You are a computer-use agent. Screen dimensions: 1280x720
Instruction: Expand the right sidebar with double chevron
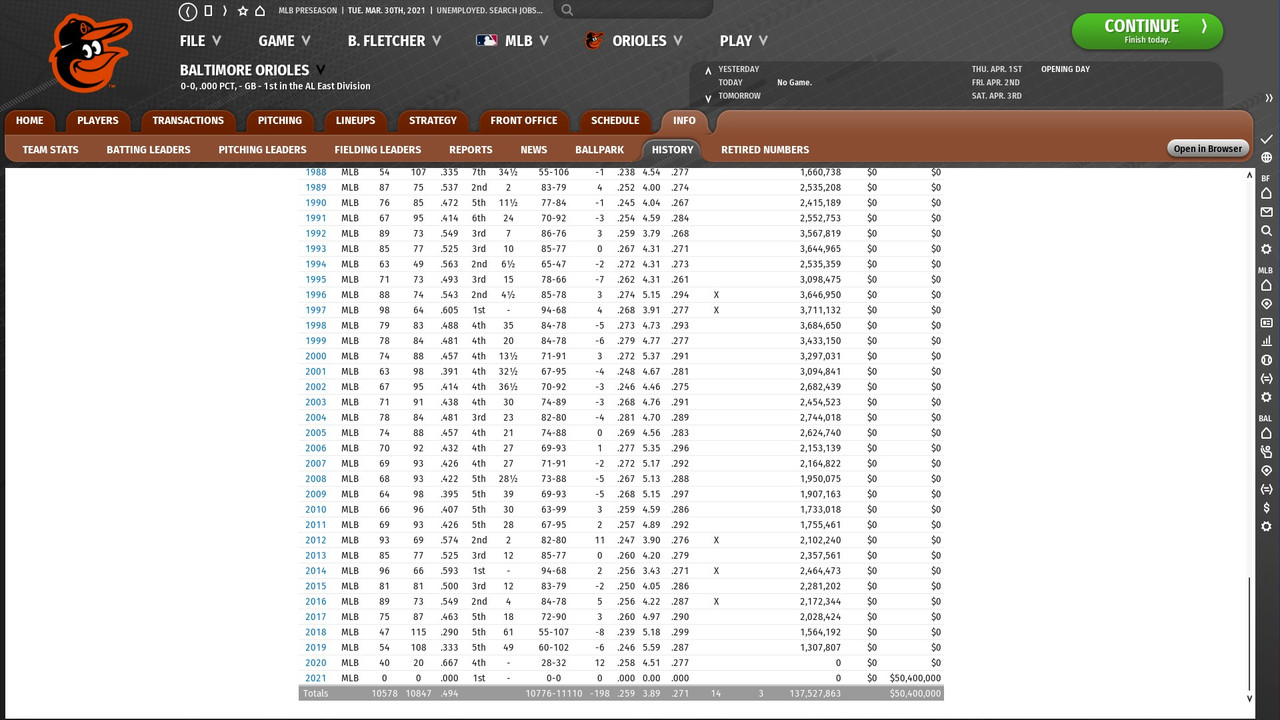[1268, 98]
